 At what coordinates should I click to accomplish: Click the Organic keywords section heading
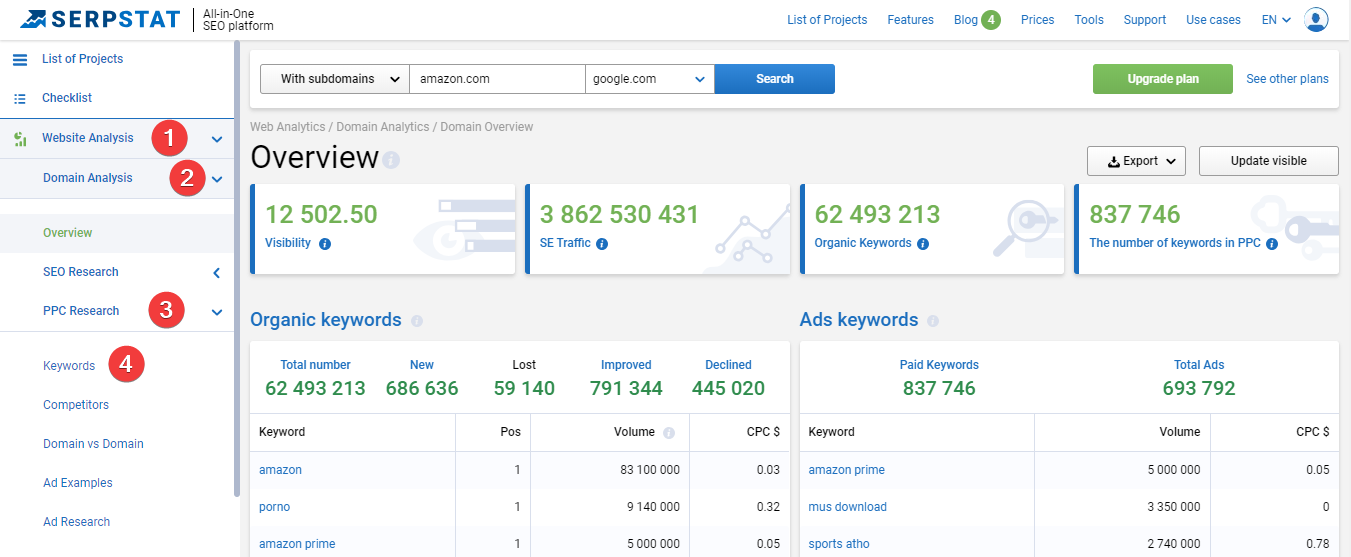(326, 320)
